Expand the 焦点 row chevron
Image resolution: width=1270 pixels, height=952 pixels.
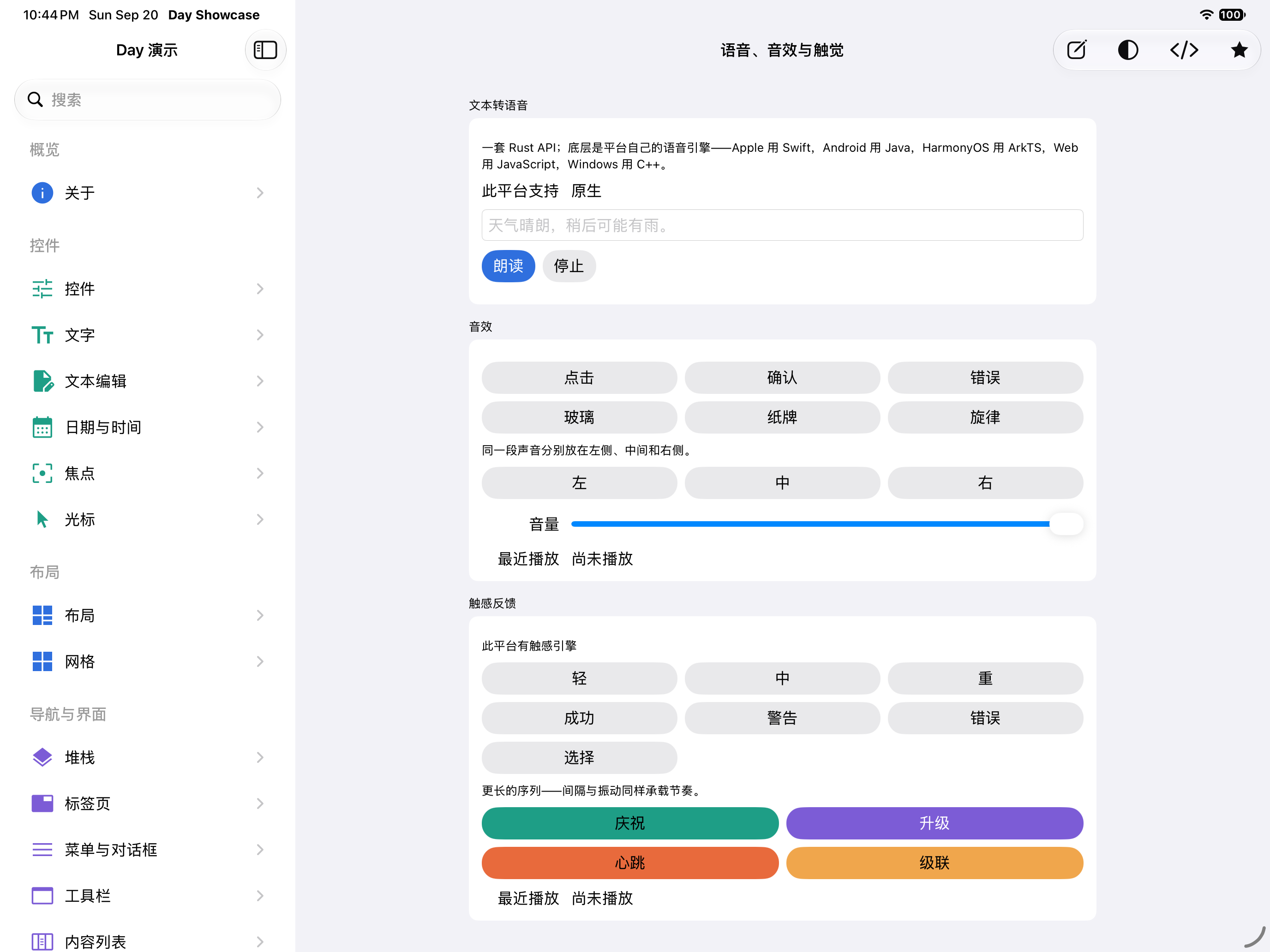(260, 473)
